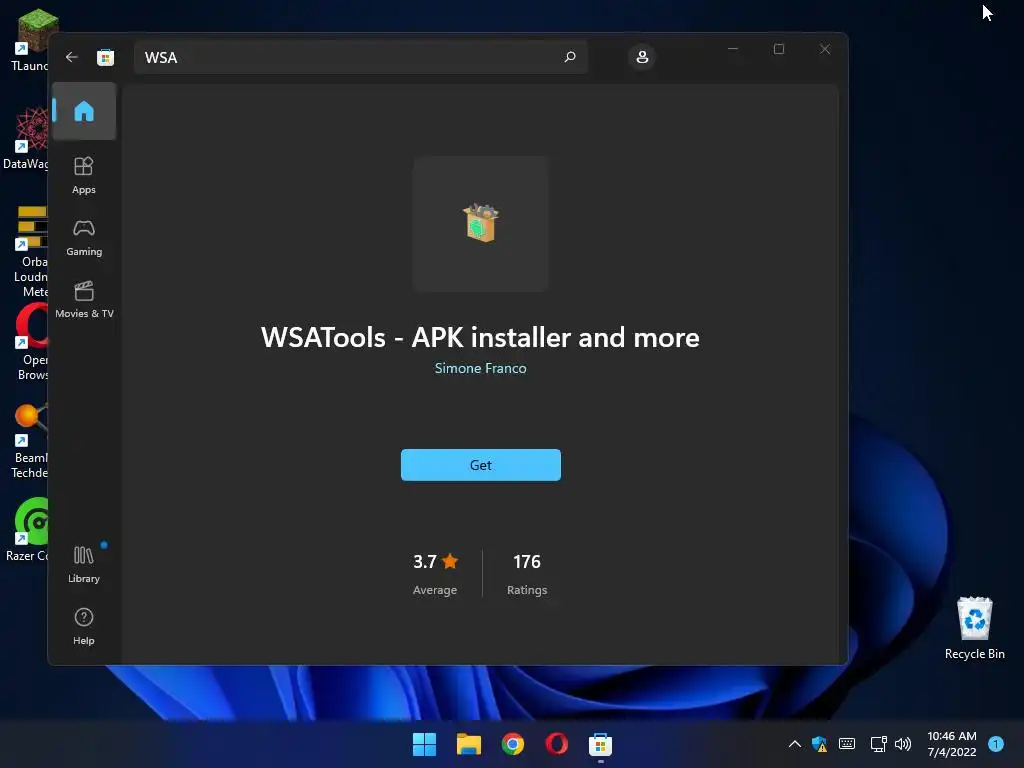Select the Recycle Bin desktop icon
This screenshot has height=768, width=1024.
point(974,628)
